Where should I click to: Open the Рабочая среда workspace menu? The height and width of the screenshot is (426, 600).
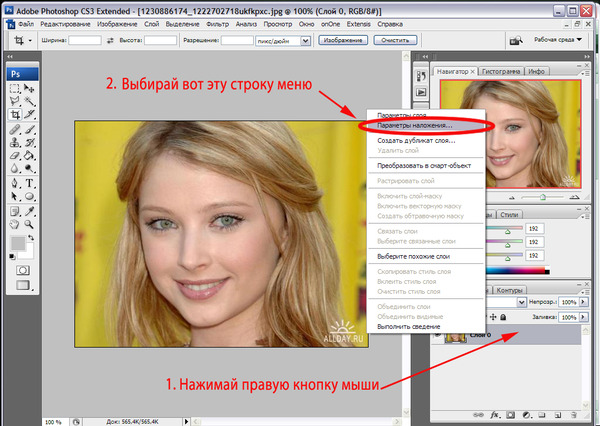[558, 39]
